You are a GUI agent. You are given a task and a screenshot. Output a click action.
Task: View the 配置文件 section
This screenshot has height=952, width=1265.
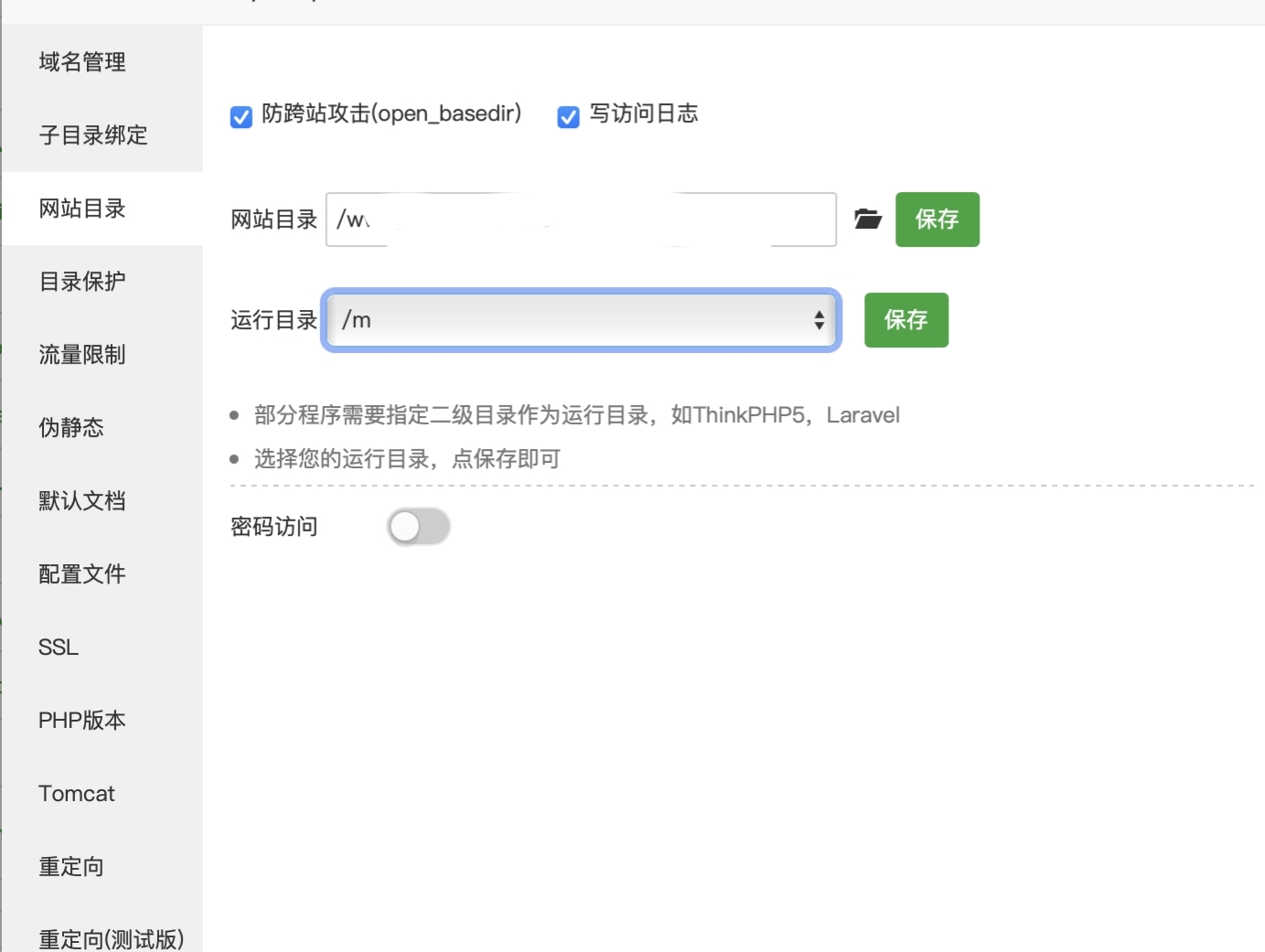[81, 574]
